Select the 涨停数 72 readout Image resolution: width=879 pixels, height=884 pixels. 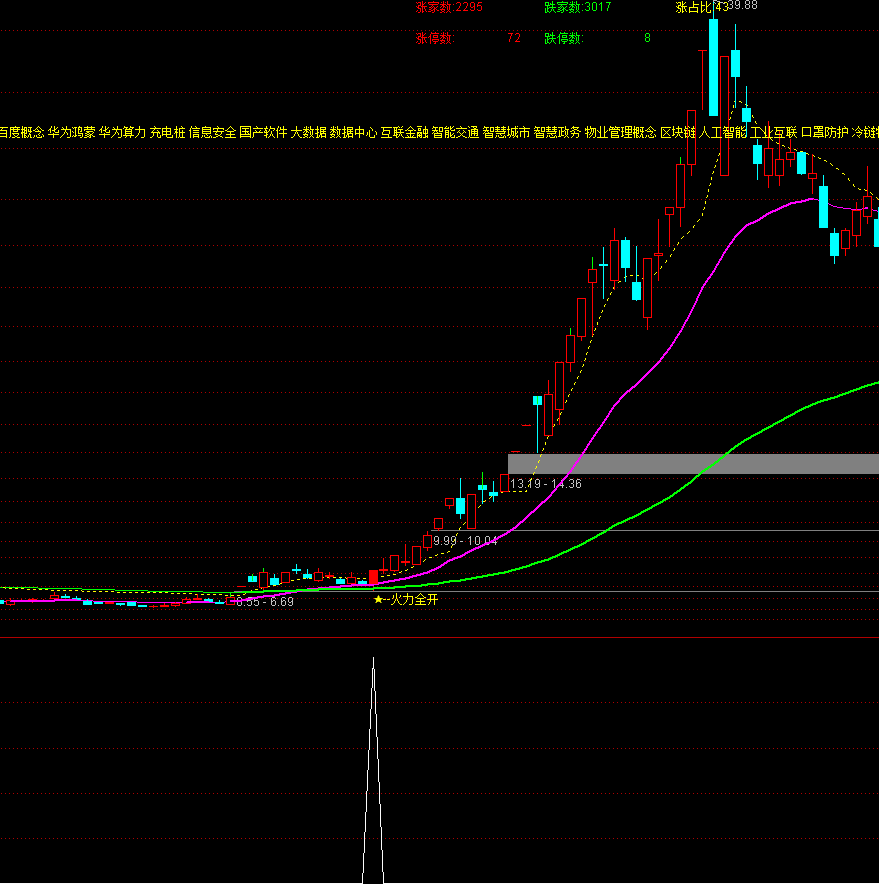[x=468, y=39]
